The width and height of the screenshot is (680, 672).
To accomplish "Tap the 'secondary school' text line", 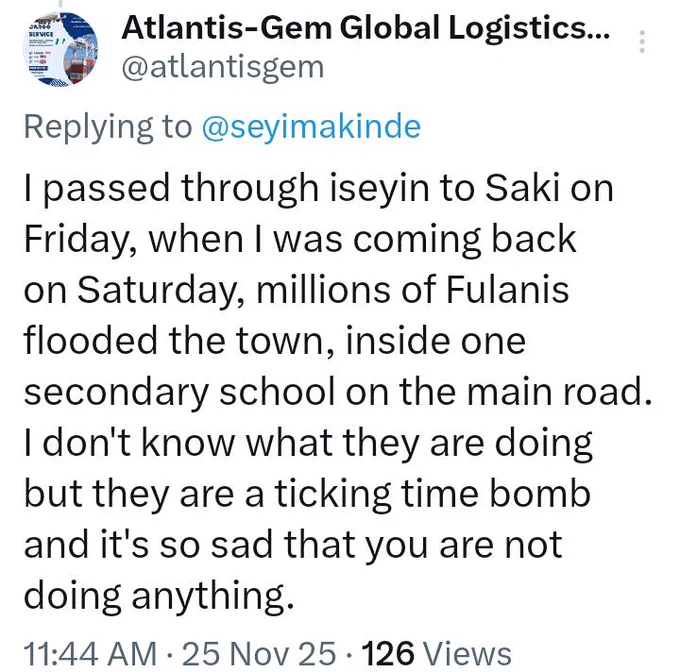I will [x=338, y=392].
